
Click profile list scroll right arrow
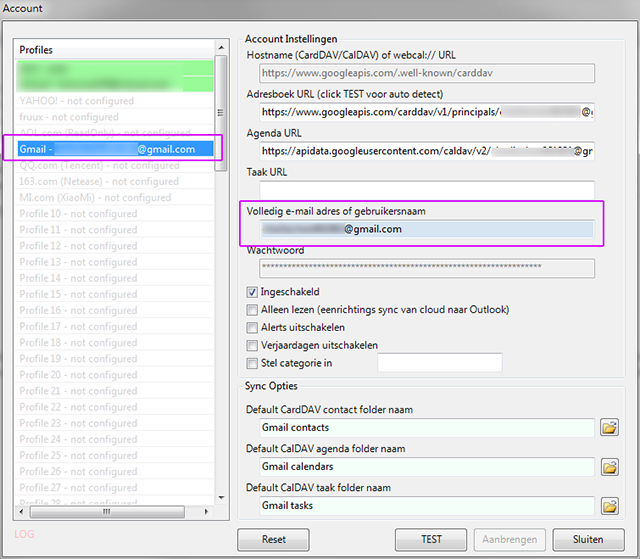click(207, 512)
